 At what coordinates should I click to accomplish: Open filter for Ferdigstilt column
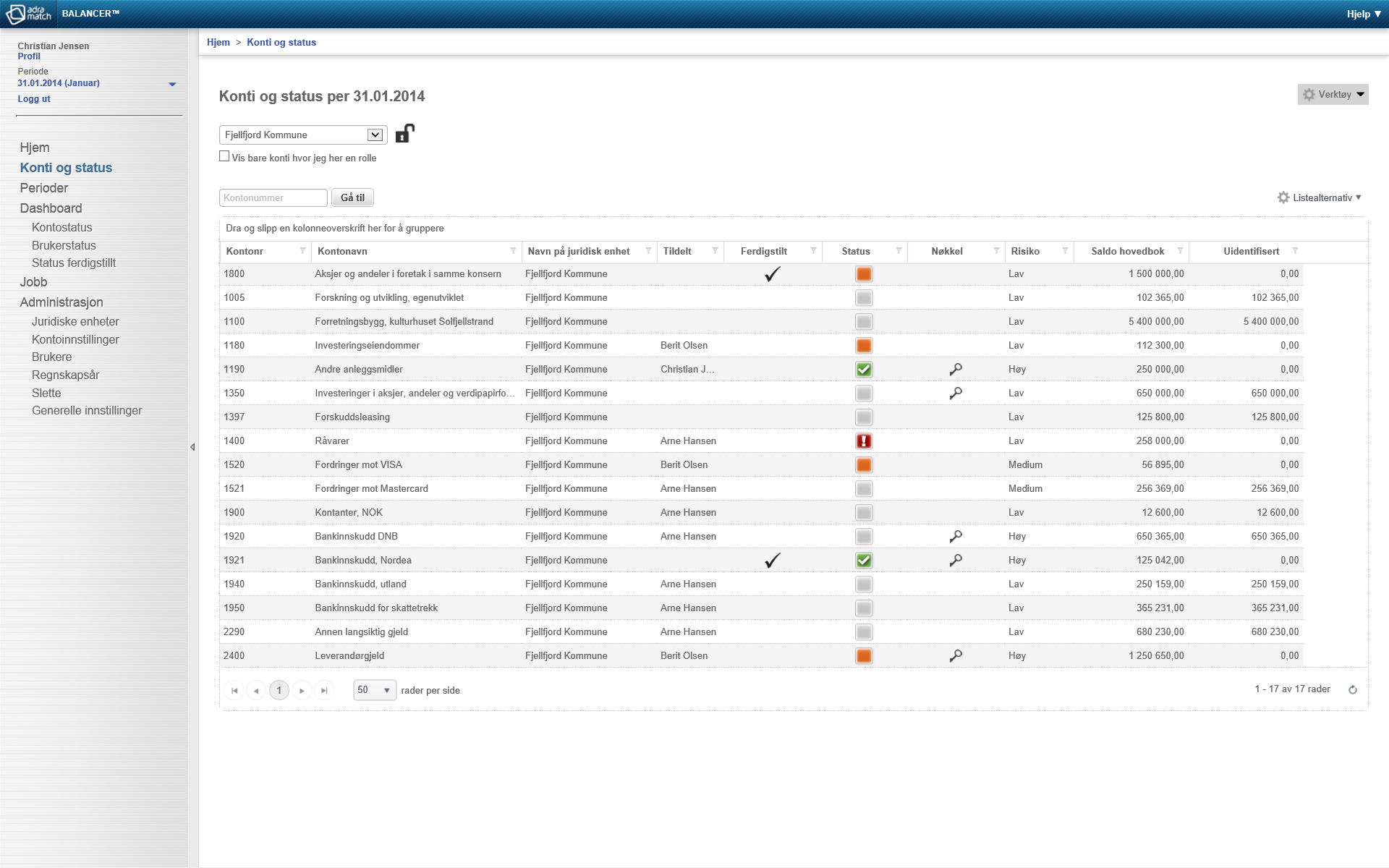(813, 251)
